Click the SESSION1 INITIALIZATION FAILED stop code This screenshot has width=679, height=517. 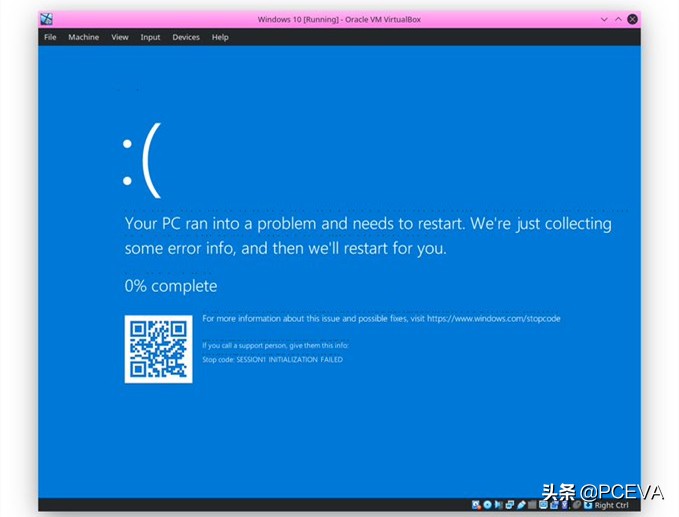(289, 359)
